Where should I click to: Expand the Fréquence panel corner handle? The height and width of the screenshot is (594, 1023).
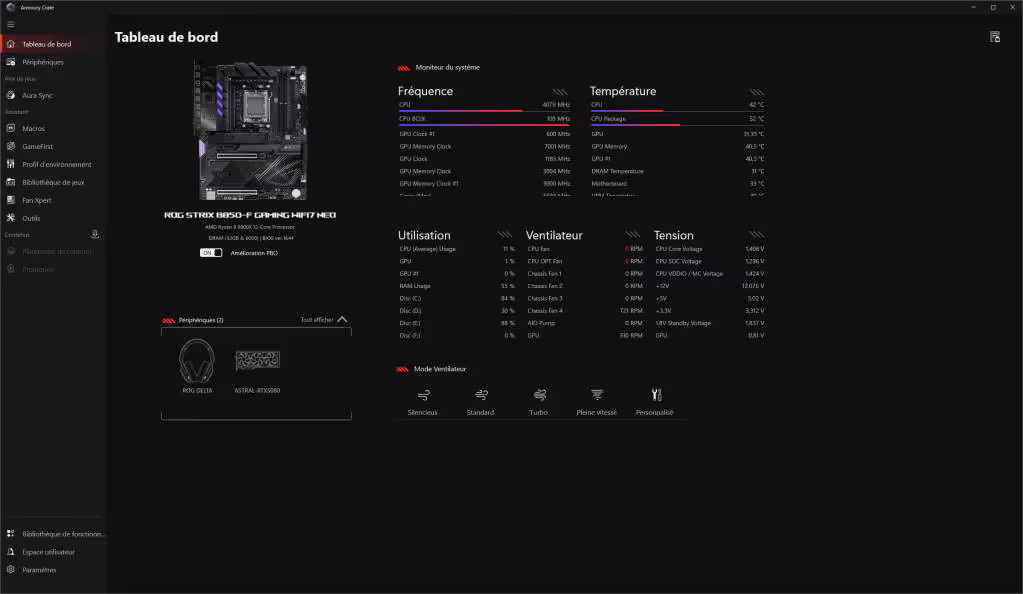pyautogui.click(x=561, y=92)
